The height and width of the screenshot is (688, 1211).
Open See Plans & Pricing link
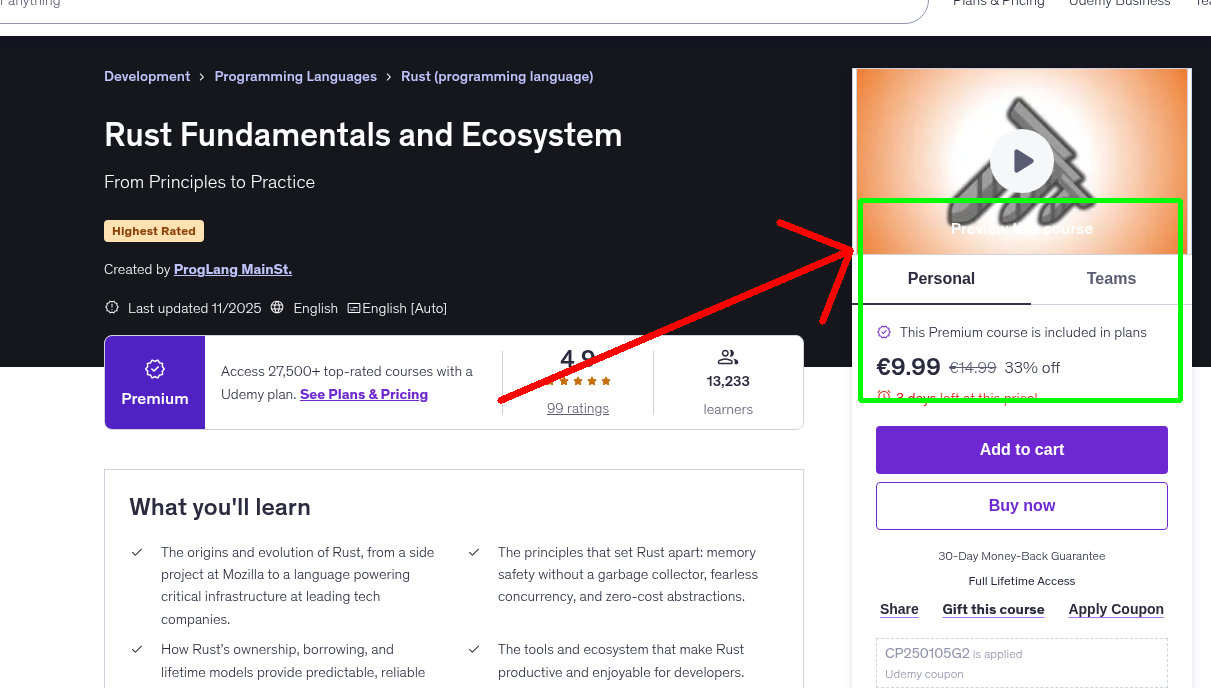(x=363, y=394)
